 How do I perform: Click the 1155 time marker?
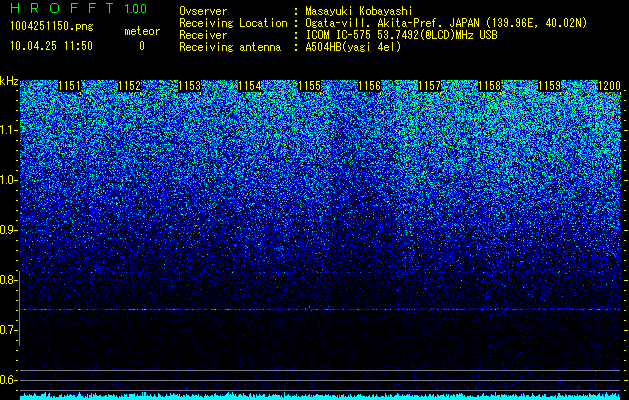point(310,86)
